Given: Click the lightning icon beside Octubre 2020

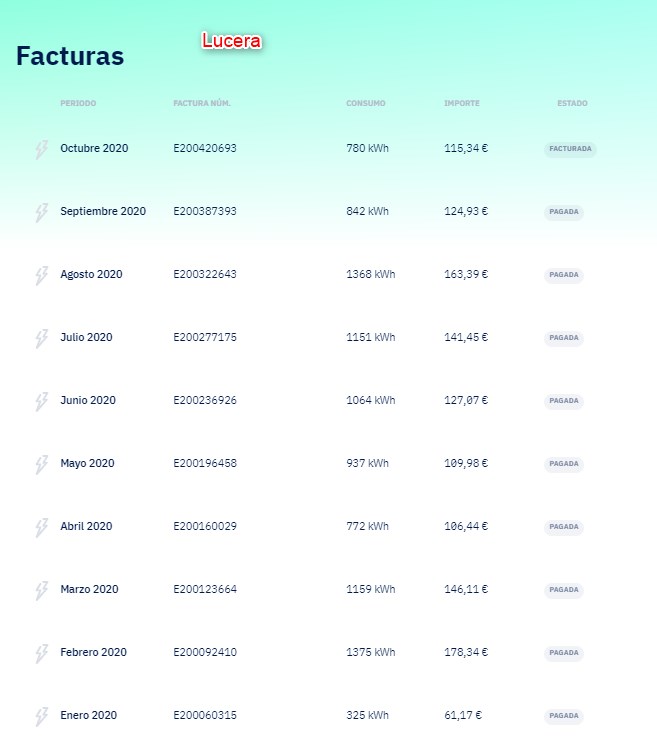Looking at the screenshot, I should (x=42, y=149).
